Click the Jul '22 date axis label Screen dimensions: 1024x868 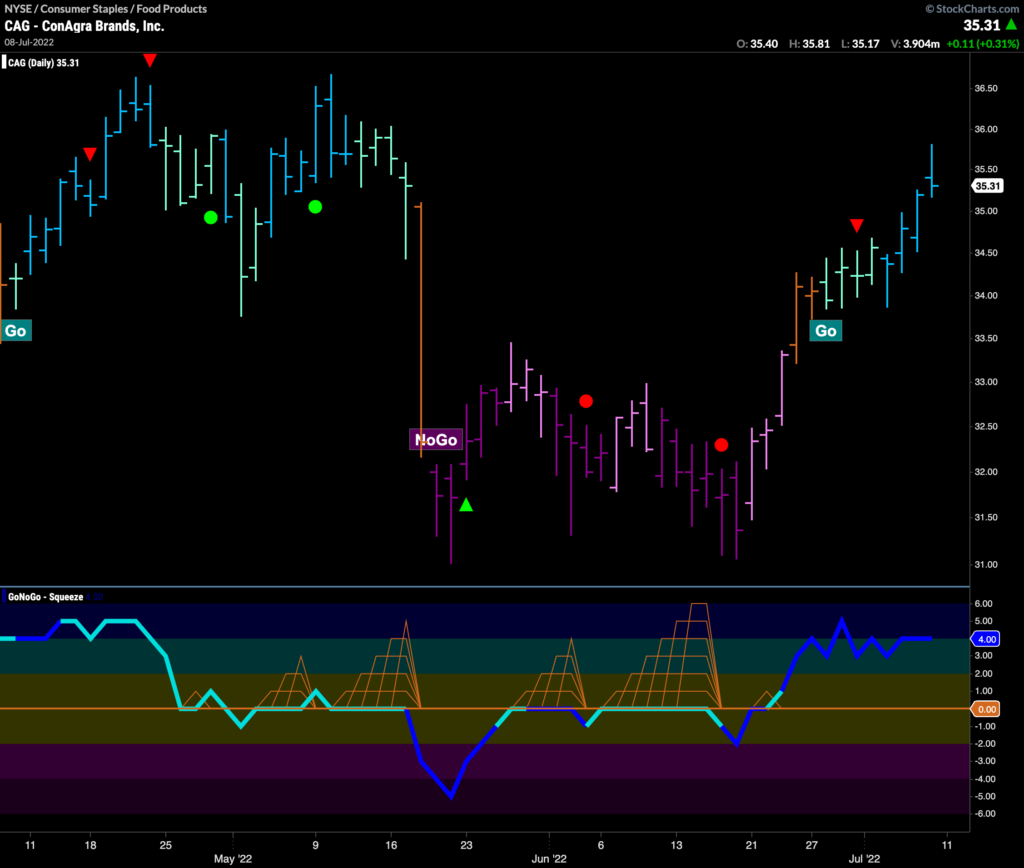864,859
